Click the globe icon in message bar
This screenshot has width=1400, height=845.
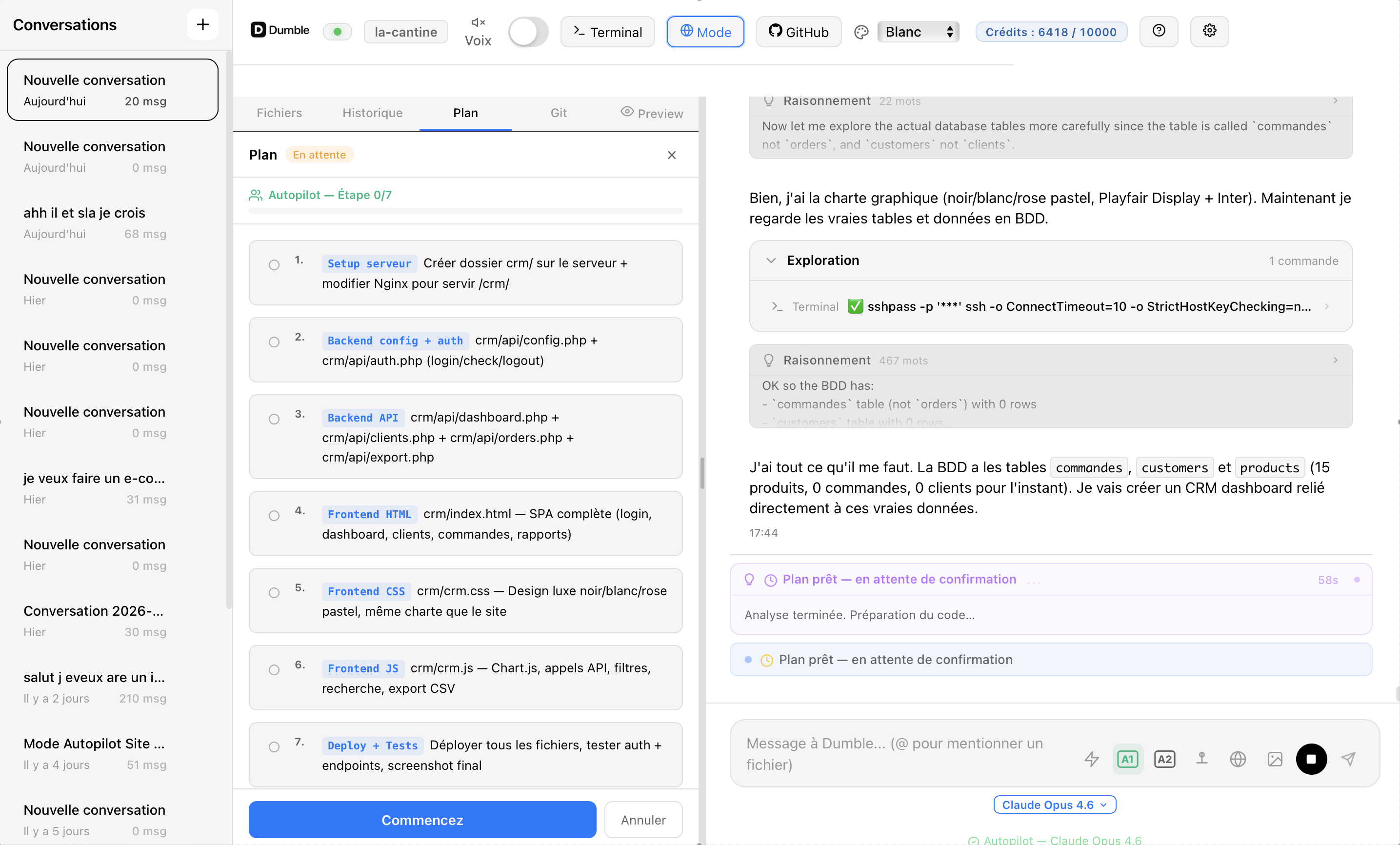[x=1238, y=759]
